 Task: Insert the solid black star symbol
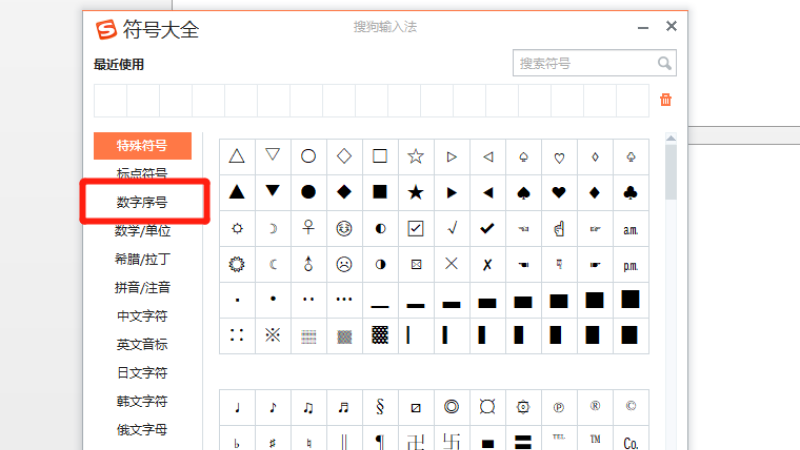click(x=416, y=192)
